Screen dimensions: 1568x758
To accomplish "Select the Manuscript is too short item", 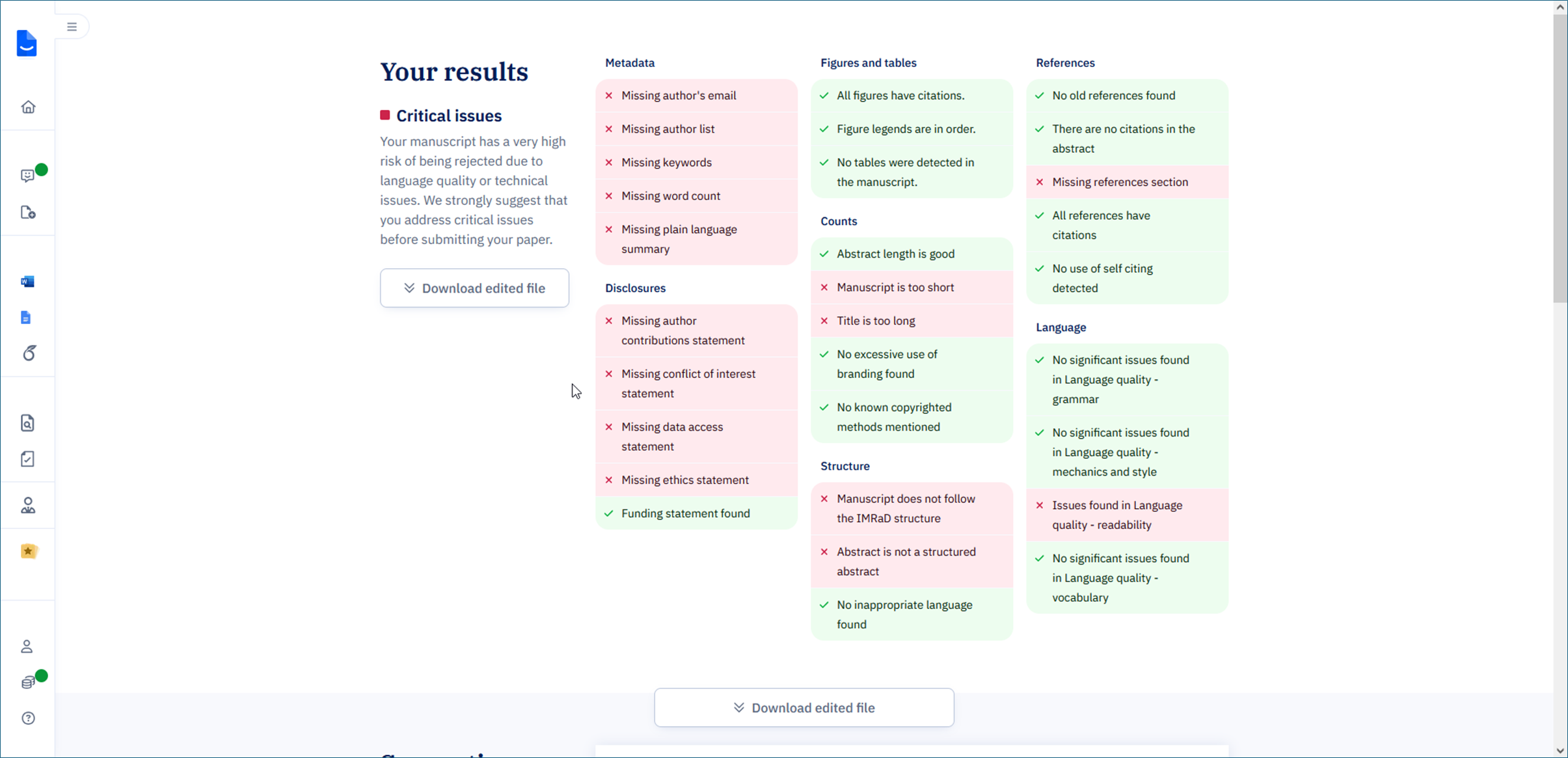I will point(912,288).
